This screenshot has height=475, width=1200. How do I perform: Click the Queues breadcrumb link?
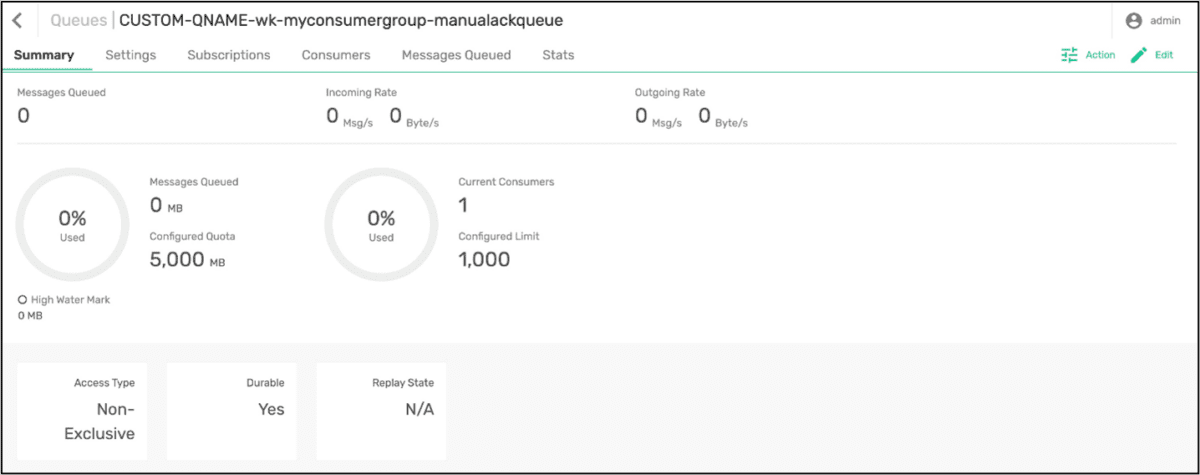pyautogui.click(x=78, y=20)
